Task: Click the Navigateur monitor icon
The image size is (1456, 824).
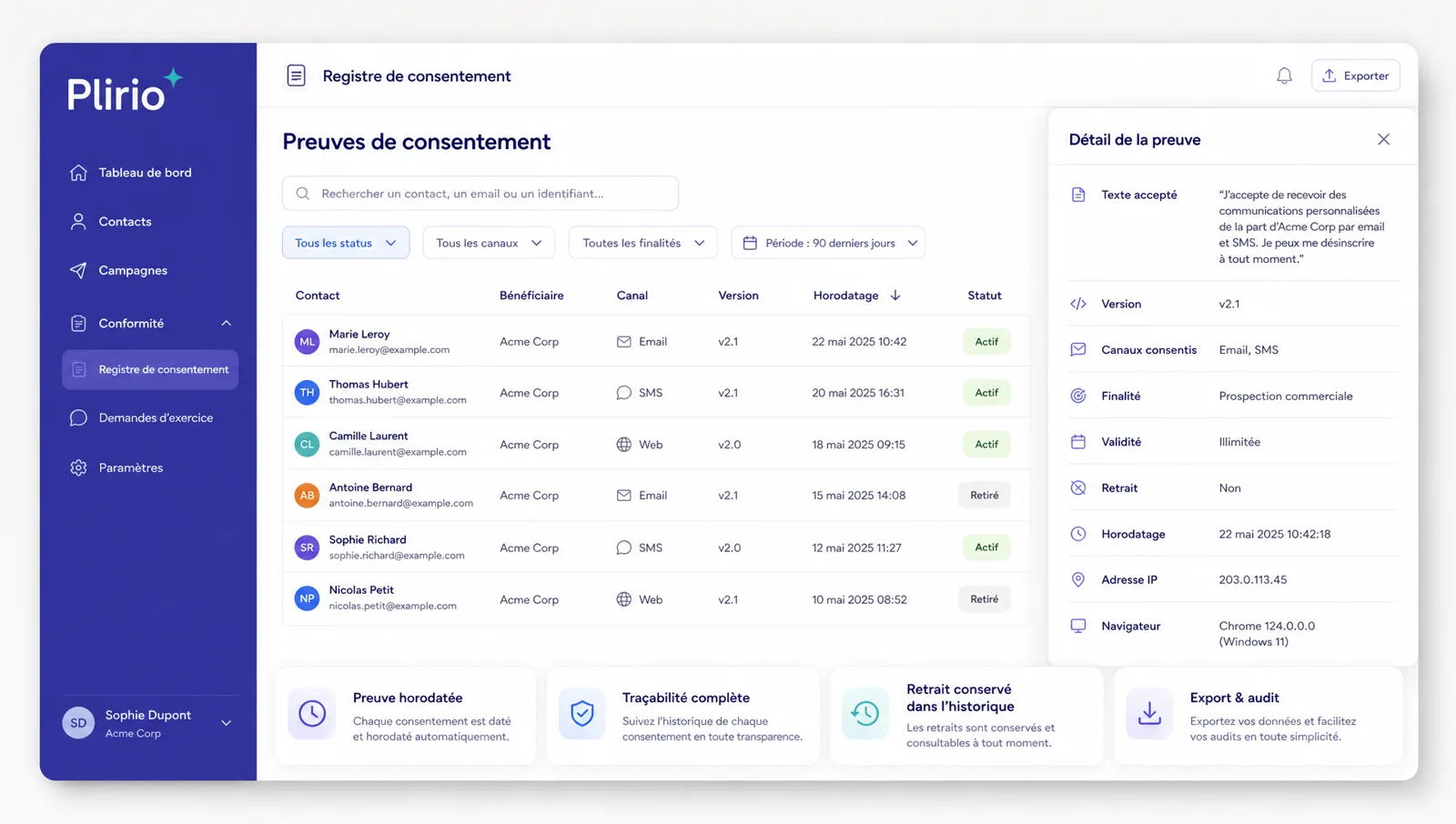Action: click(1078, 626)
